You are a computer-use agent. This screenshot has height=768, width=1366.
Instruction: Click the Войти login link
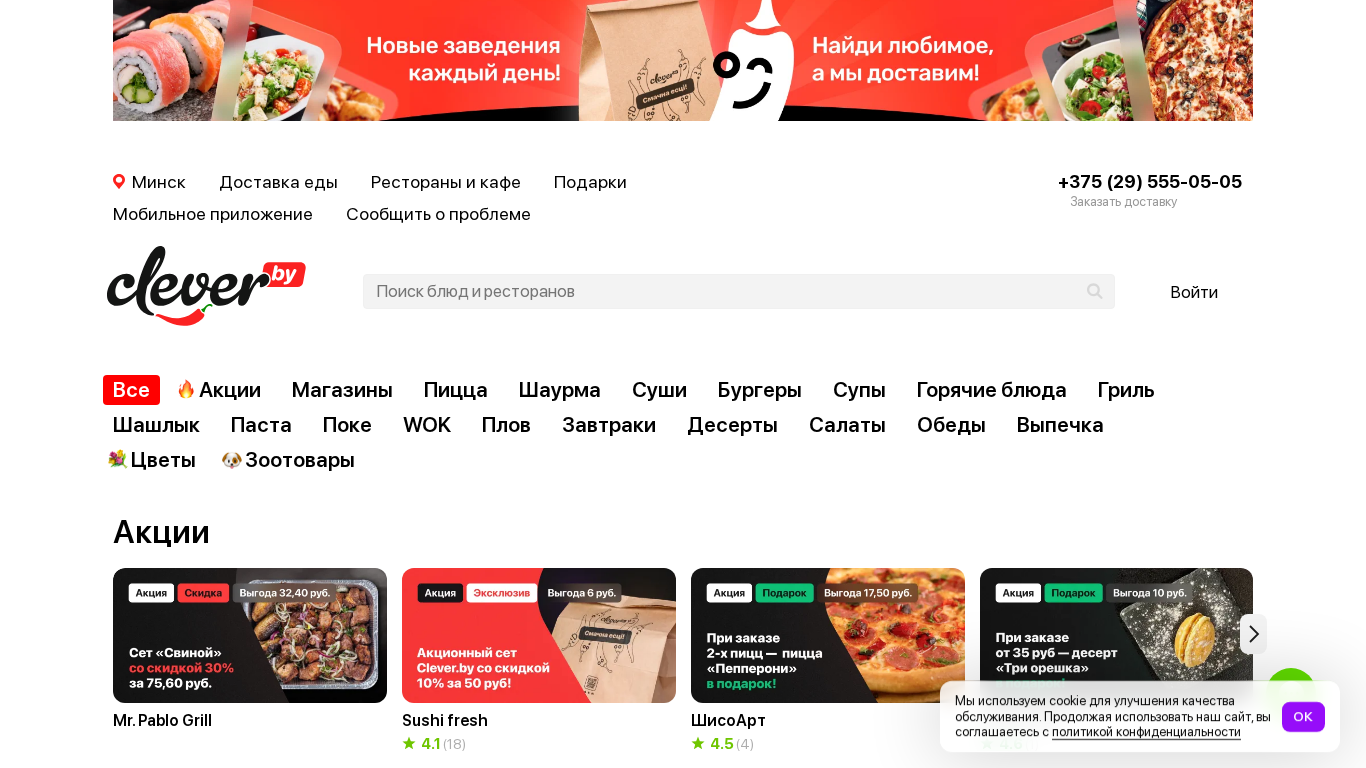tap(1194, 292)
